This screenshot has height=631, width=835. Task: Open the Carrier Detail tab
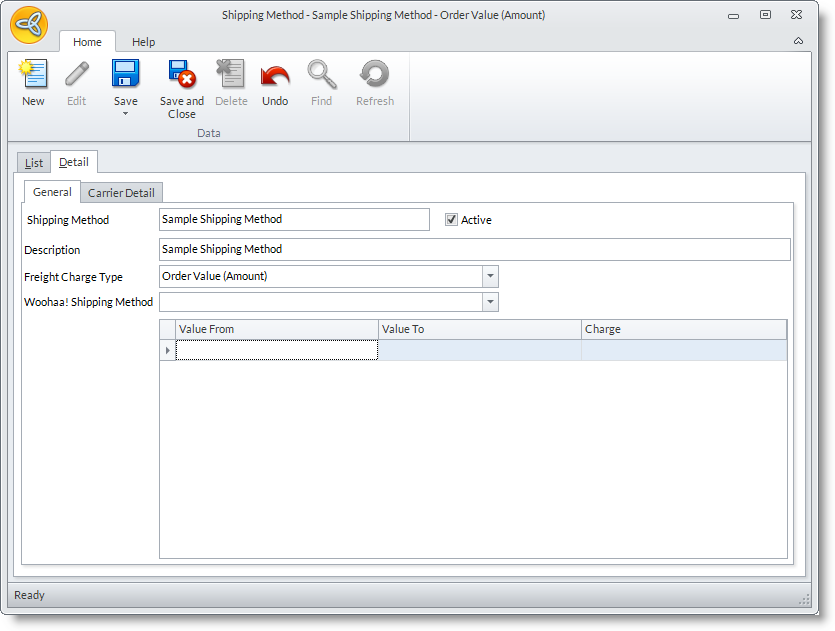point(121,193)
